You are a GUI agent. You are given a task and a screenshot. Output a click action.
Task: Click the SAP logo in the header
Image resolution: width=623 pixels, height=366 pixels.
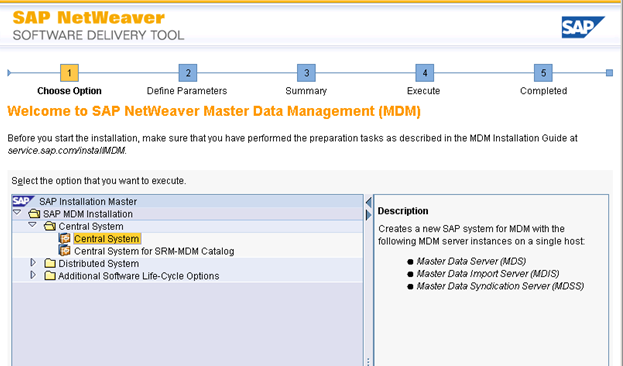point(583,27)
